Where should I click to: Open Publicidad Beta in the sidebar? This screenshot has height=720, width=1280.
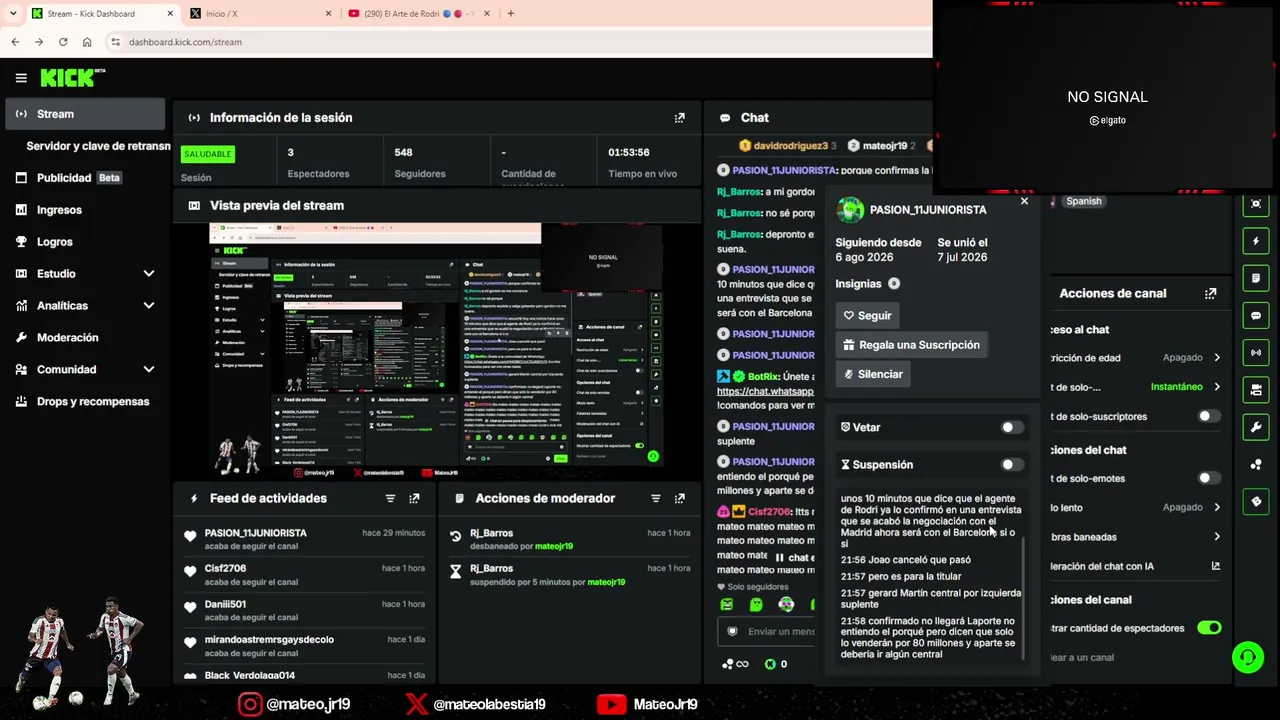coord(85,178)
